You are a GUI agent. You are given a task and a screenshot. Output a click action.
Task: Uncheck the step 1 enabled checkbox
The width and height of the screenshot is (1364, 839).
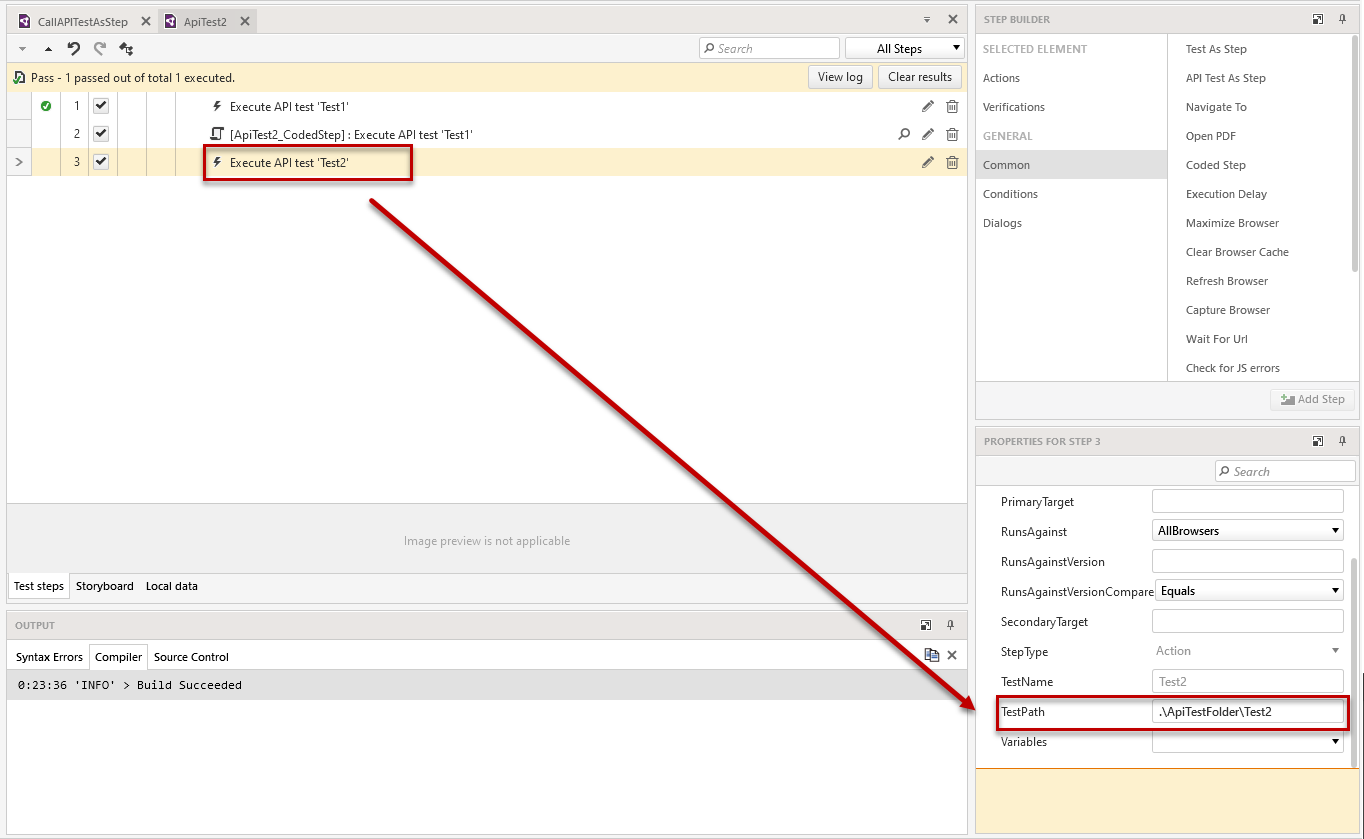101,106
